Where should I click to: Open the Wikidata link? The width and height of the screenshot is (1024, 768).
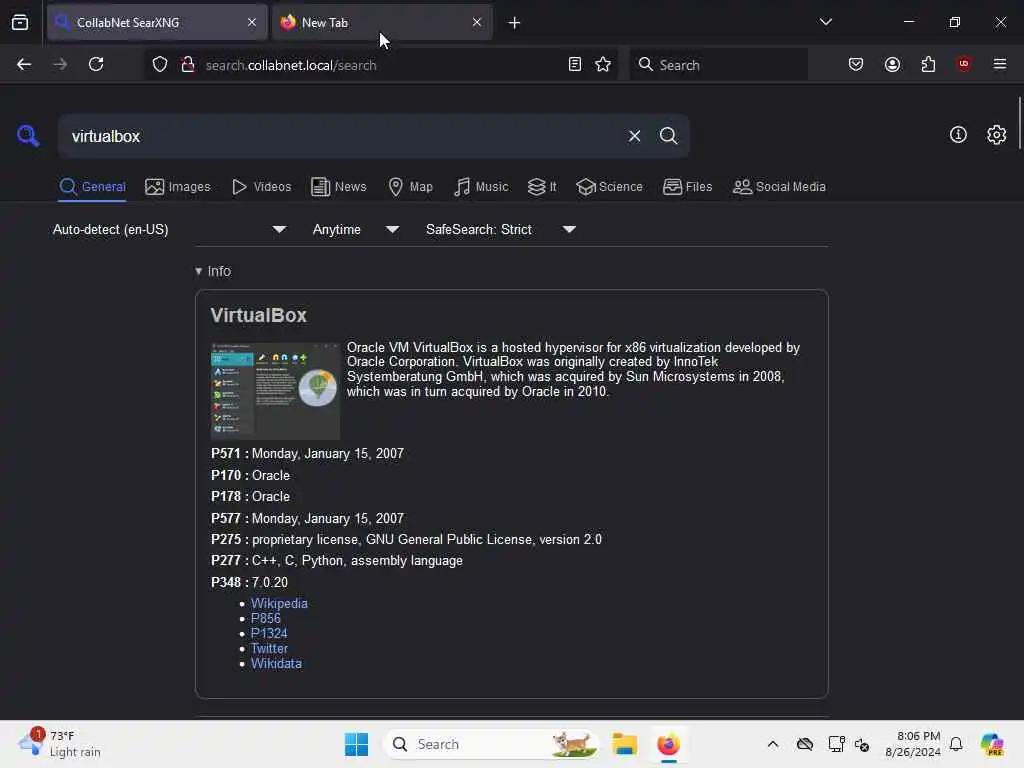tap(276, 664)
